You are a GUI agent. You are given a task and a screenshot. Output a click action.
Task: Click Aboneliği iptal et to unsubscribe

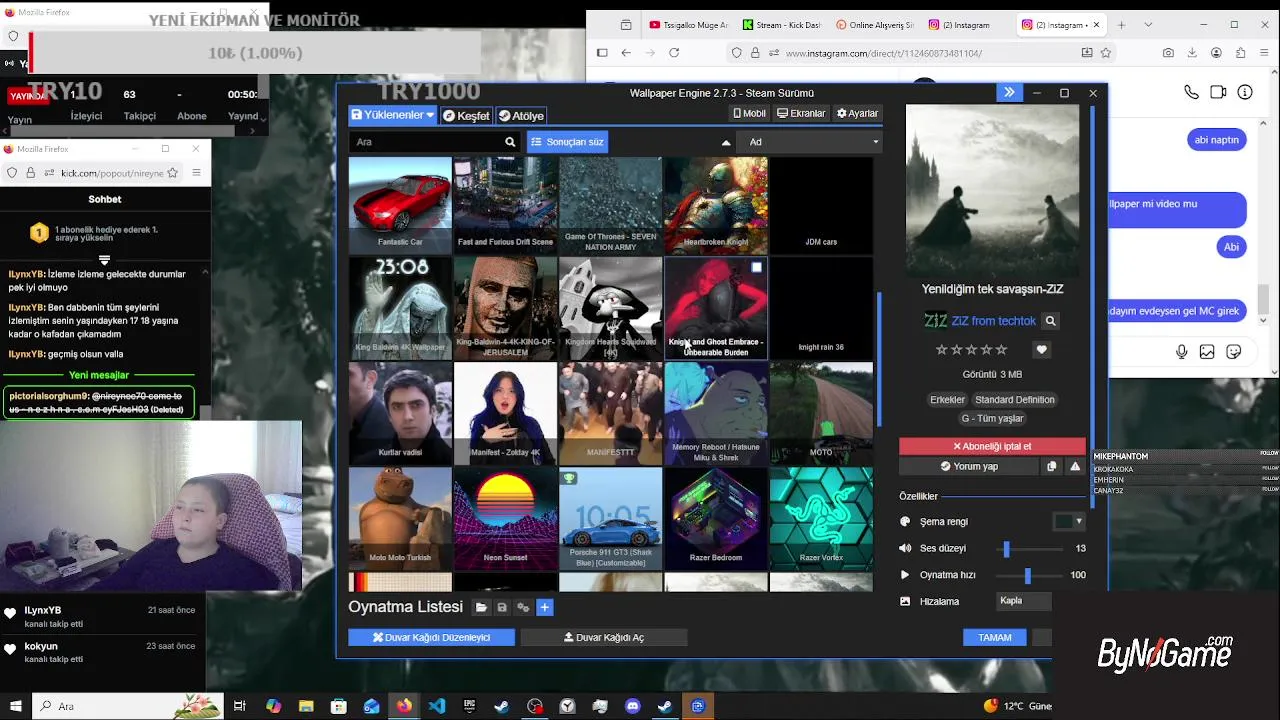(x=992, y=446)
